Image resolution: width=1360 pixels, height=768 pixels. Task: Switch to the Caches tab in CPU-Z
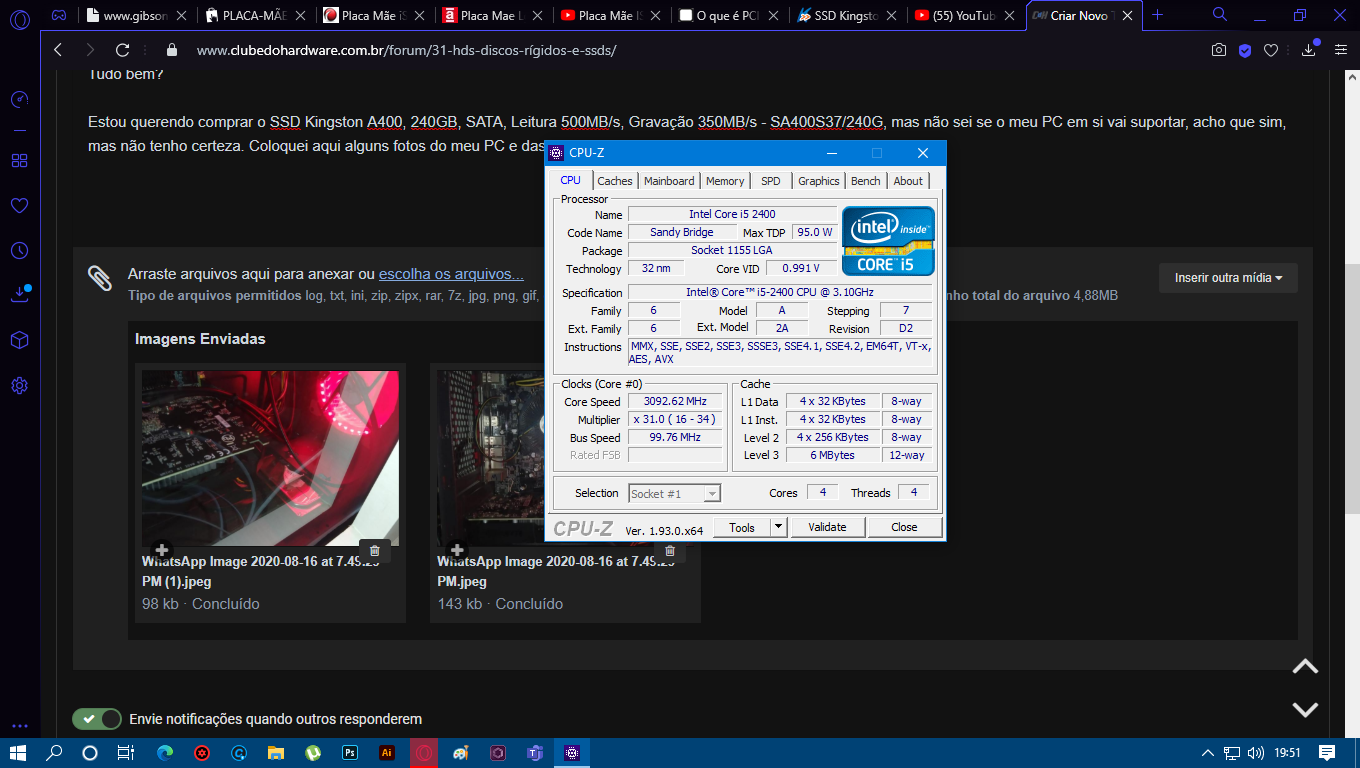[615, 181]
